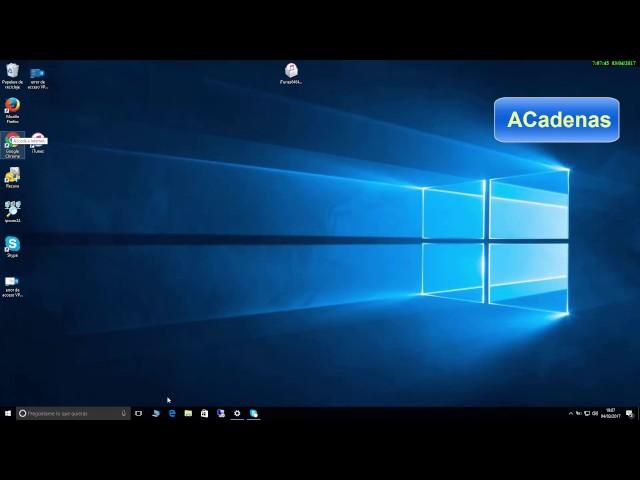Select the Skype desktop shortcut
The height and width of the screenshot is (480, 640).
(x=12, y=247)
